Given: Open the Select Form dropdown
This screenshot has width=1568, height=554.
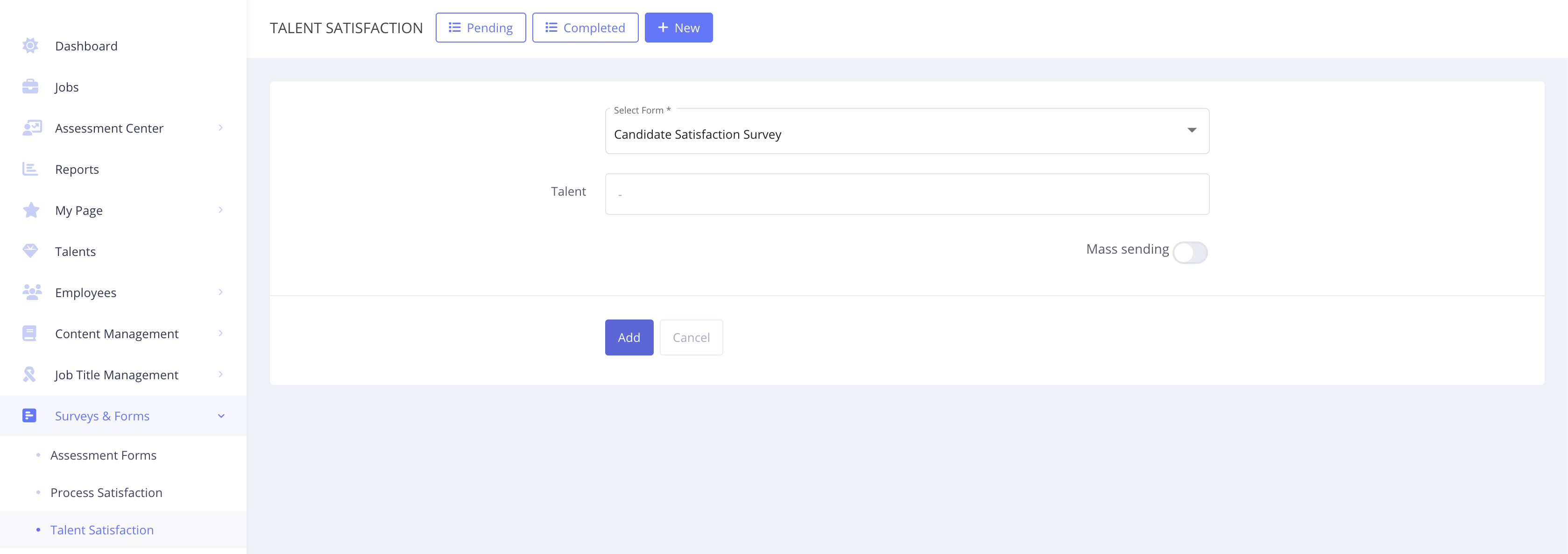Looking at the screenshot, I should 906,132.
